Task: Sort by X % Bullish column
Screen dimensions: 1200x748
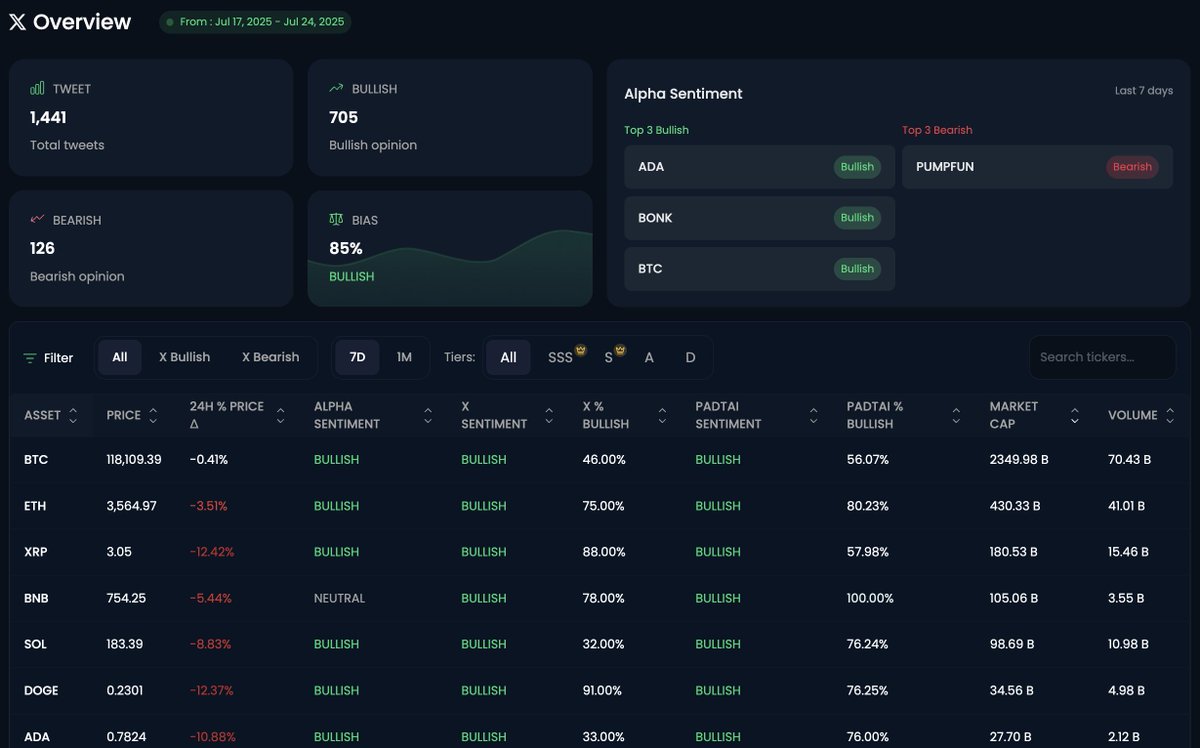Action: click(662, 415)
